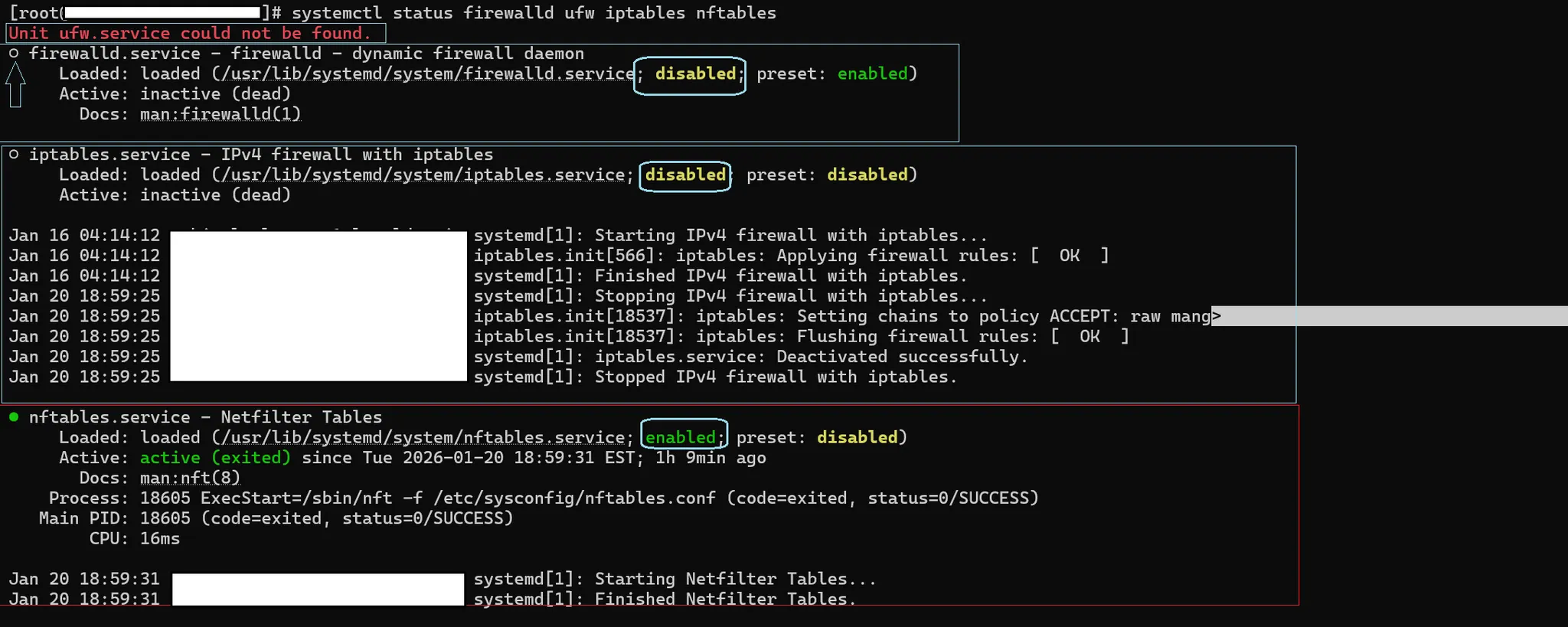Click the red 'Unit ufw.service could not be found' error
1568x627 pixels.
(x=190, y=34)
